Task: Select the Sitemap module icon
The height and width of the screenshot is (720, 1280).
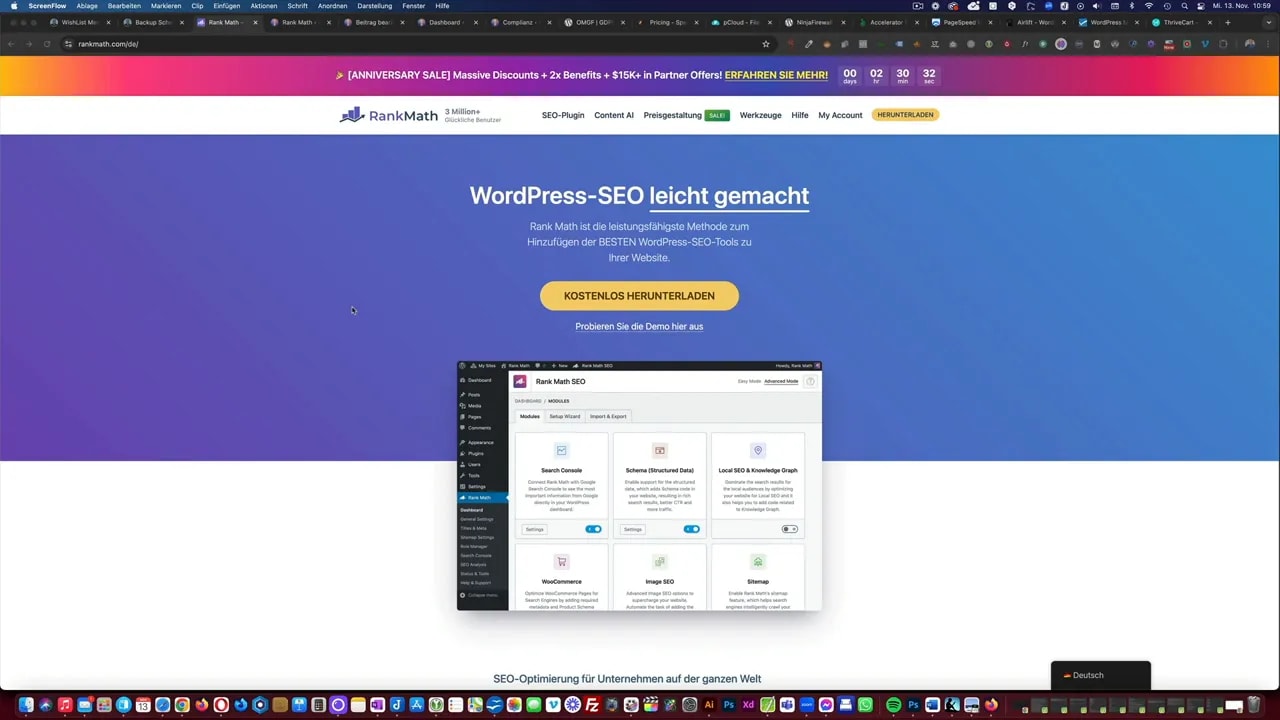Action: [757, 561]
